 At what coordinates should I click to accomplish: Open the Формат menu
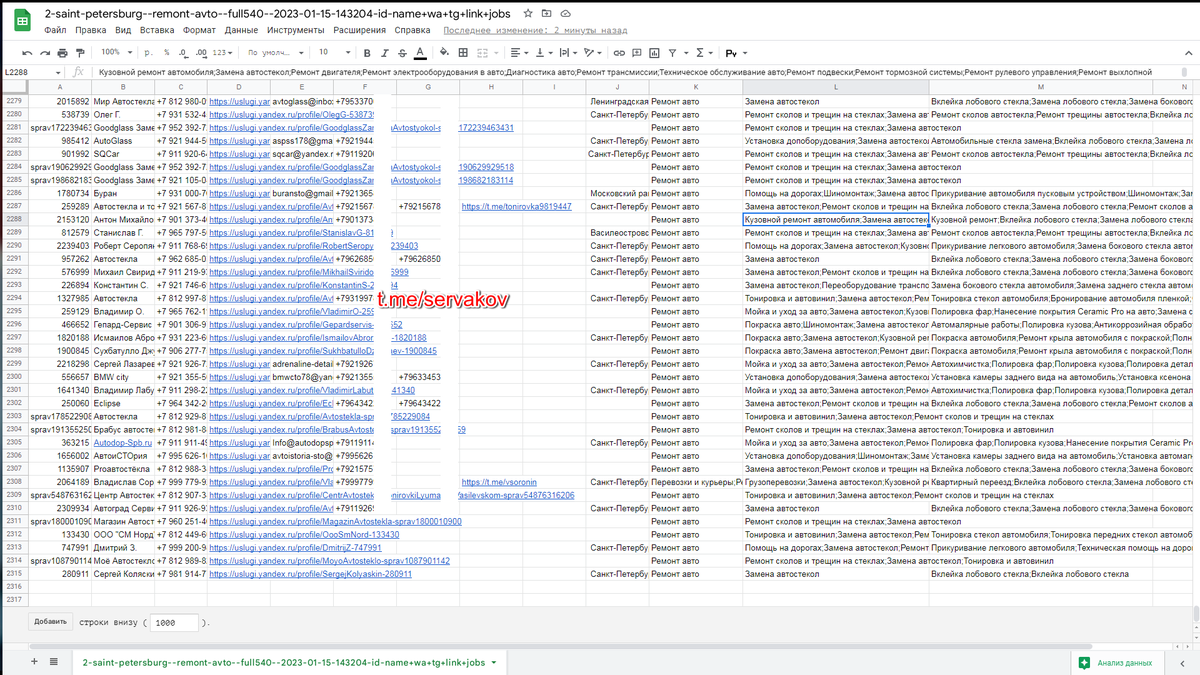pyautogui.click(x=199, y=30)
